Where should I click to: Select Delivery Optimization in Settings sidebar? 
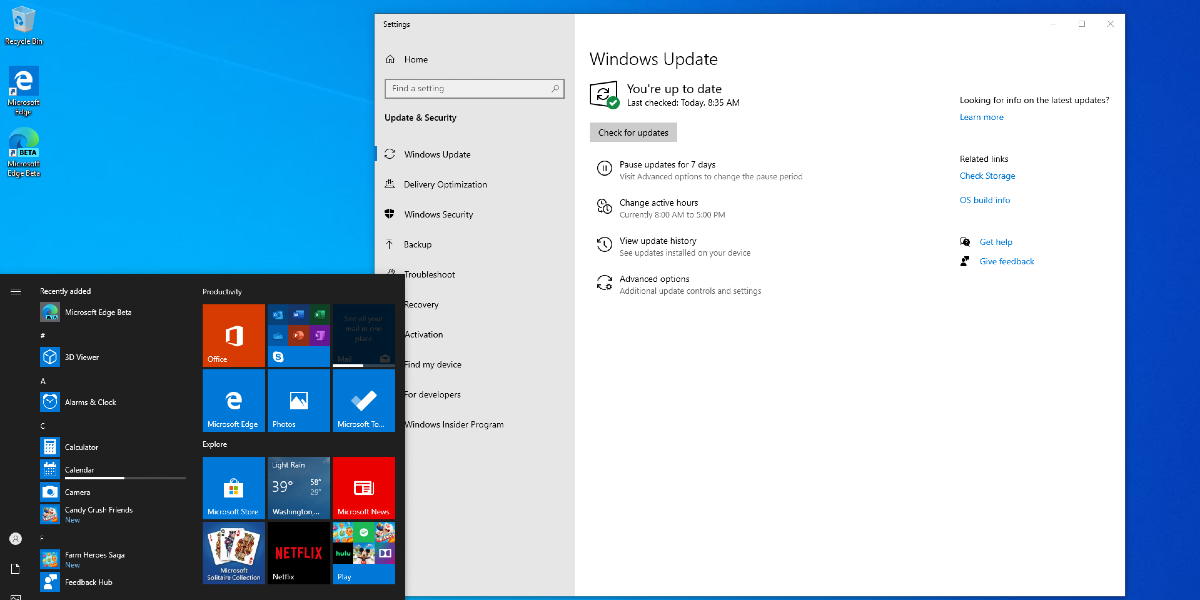click(445, 184)
